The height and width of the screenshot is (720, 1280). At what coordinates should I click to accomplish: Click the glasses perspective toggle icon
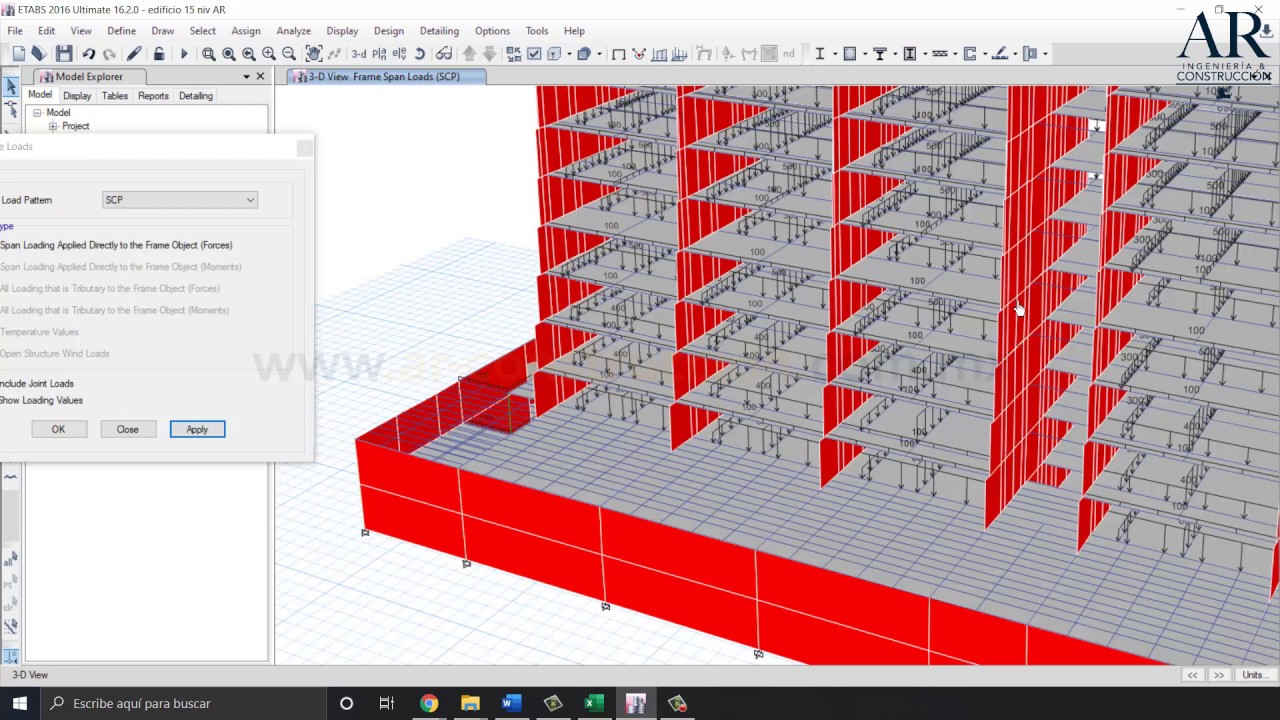point(444,54)
